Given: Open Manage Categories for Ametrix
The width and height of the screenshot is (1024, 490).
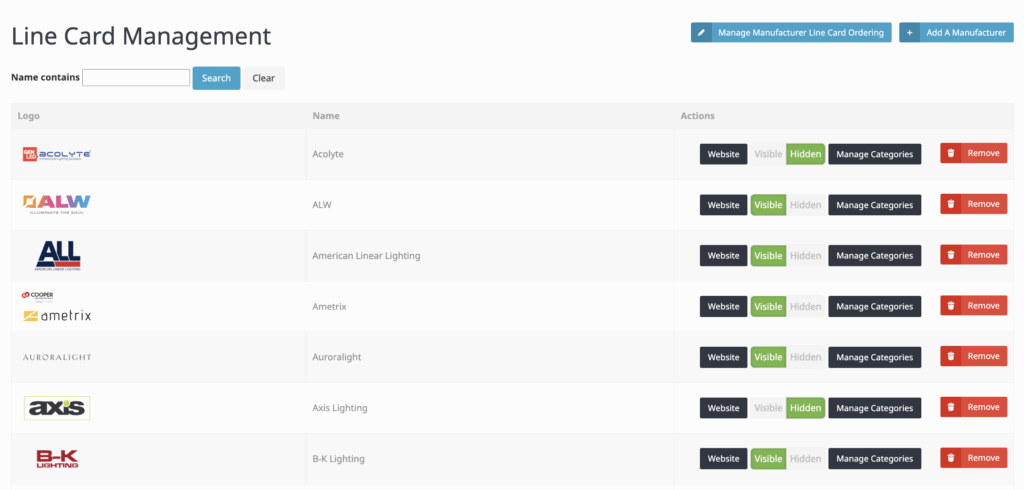Looking at the screenshot, I should pyautogui.click(x=874, y=306).
